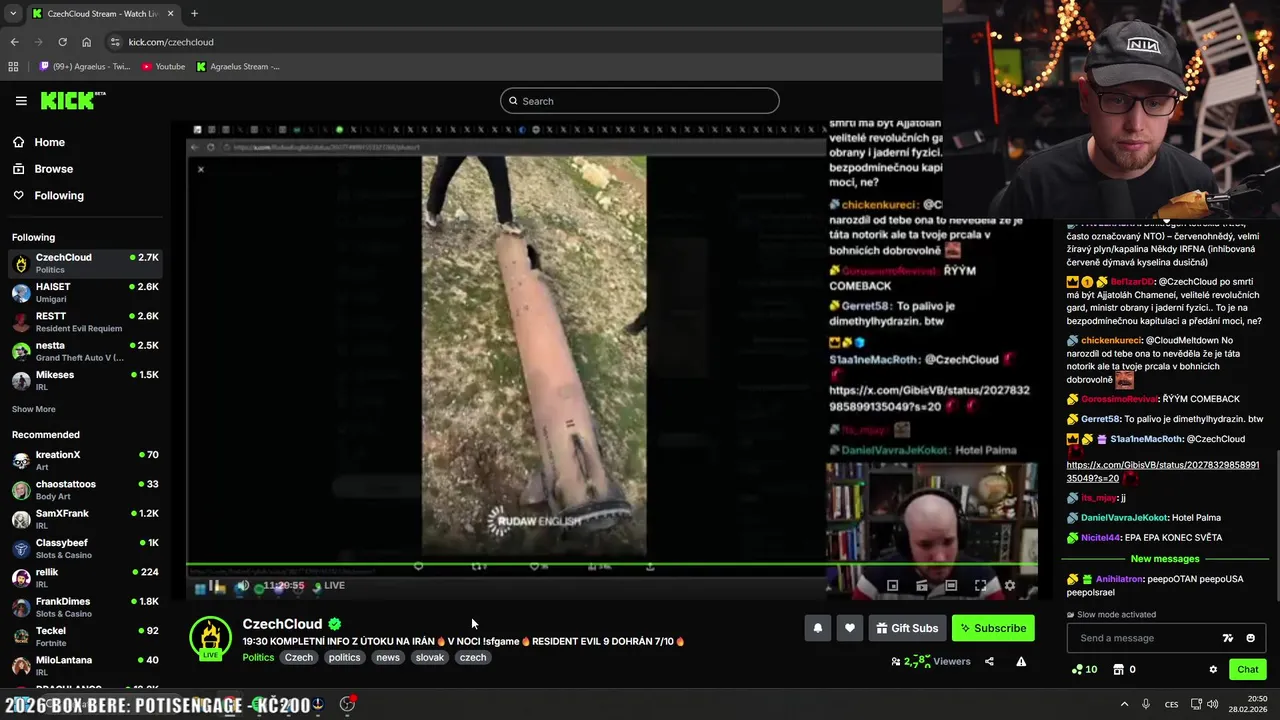1280x720 pixels.
Task: Open Mikeses channel in the sidebar
Action: [85, 380]
